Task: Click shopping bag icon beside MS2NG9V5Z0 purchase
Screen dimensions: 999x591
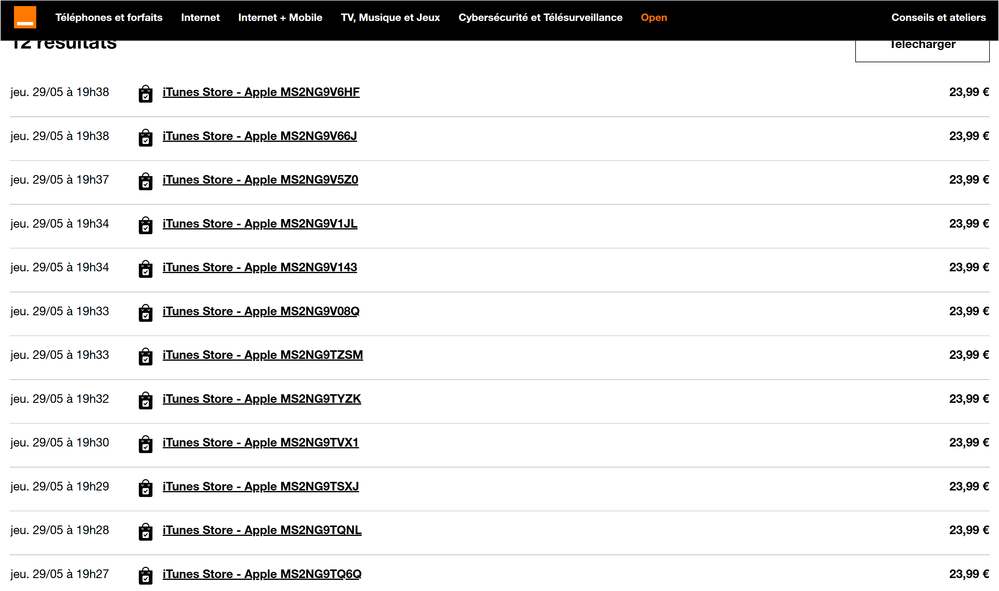Action: [145, 182]
